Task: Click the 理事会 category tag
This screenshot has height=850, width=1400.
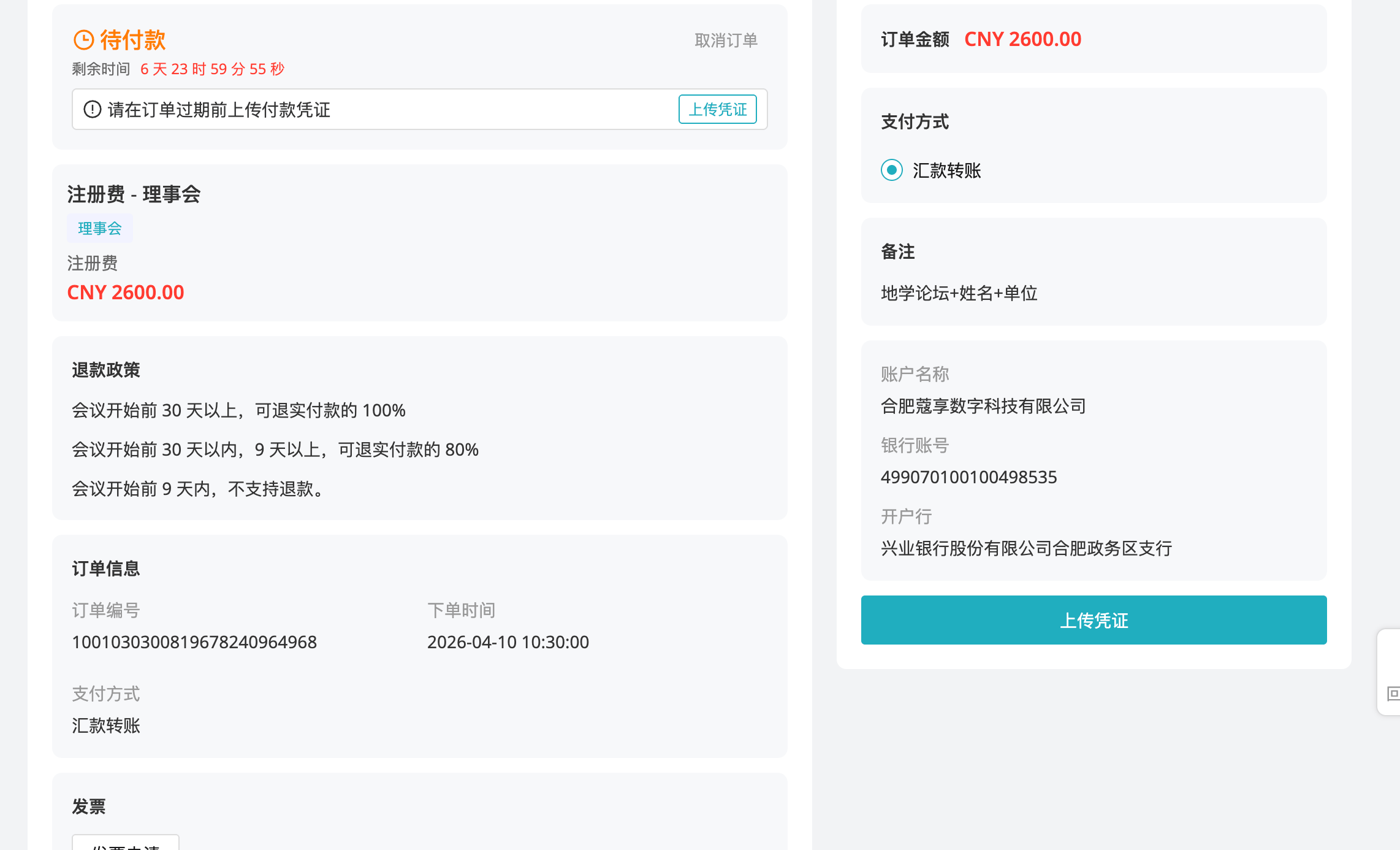Action: coord(99,228)
